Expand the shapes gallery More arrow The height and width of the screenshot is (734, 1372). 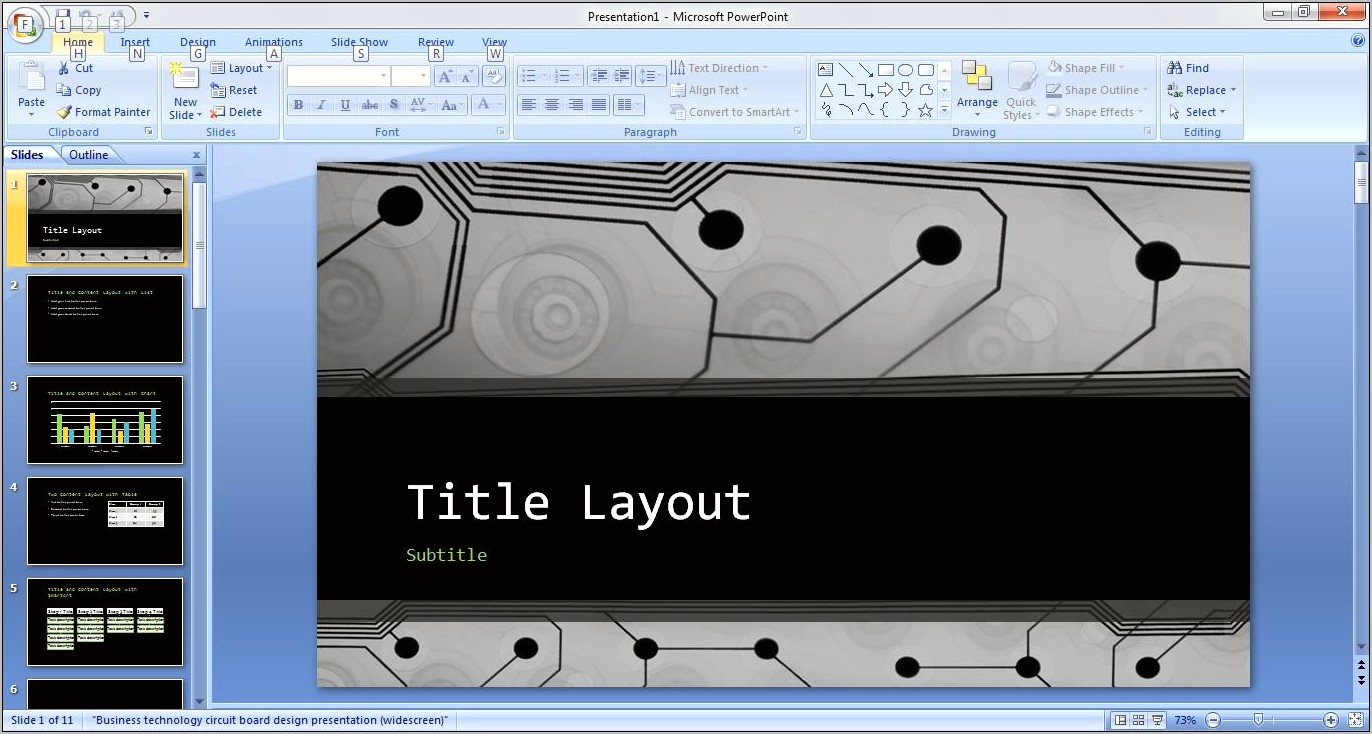coord(944,111)
